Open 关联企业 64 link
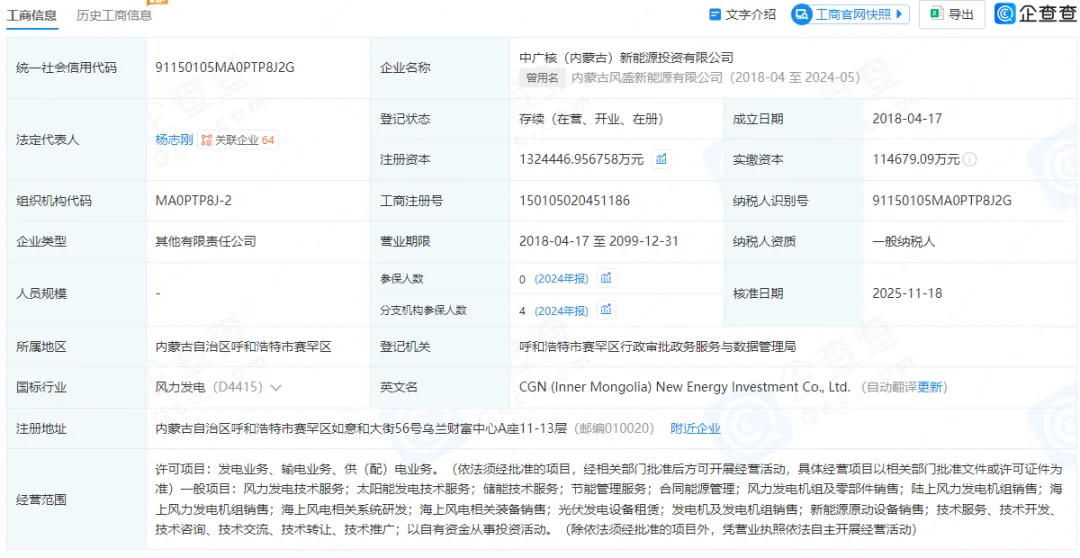The height and width of the screenshot is (558, 1080). (x=238, y=140)
